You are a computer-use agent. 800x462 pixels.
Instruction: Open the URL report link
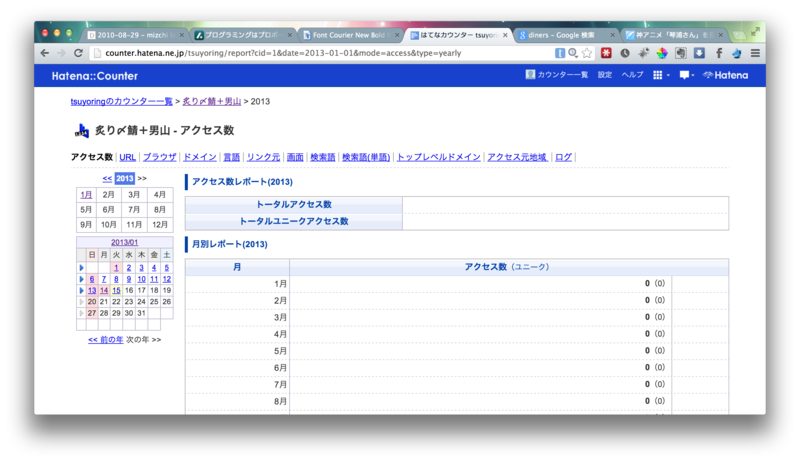(x=128, y=157)
